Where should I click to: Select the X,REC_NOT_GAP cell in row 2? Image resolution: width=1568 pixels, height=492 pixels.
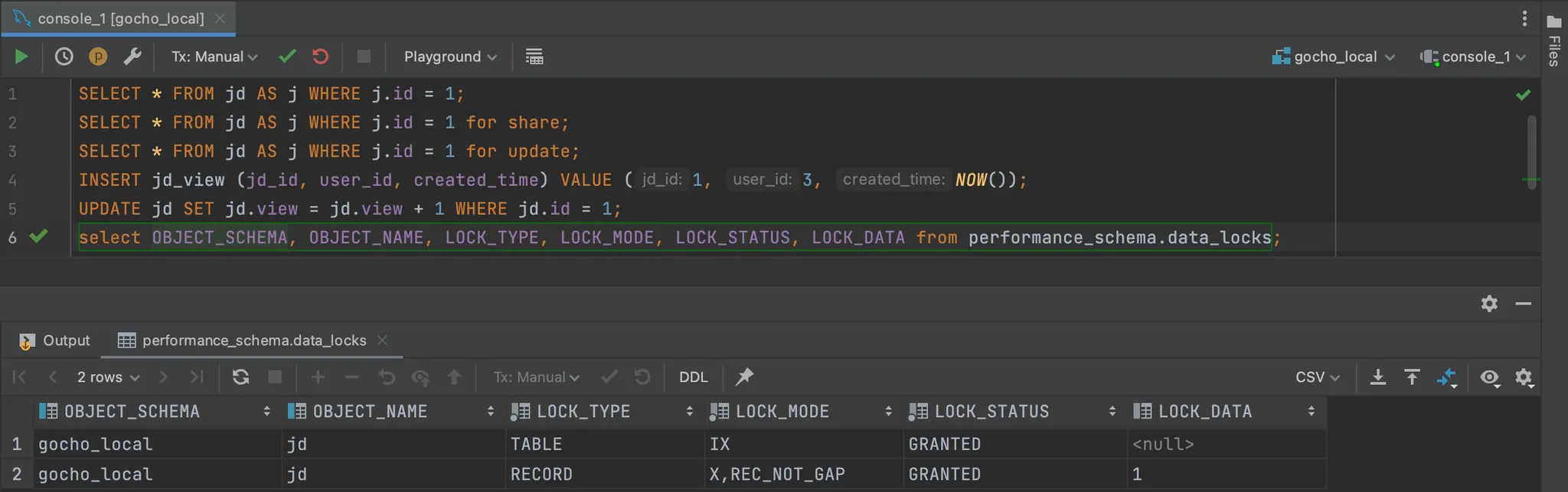click(777, 474)
